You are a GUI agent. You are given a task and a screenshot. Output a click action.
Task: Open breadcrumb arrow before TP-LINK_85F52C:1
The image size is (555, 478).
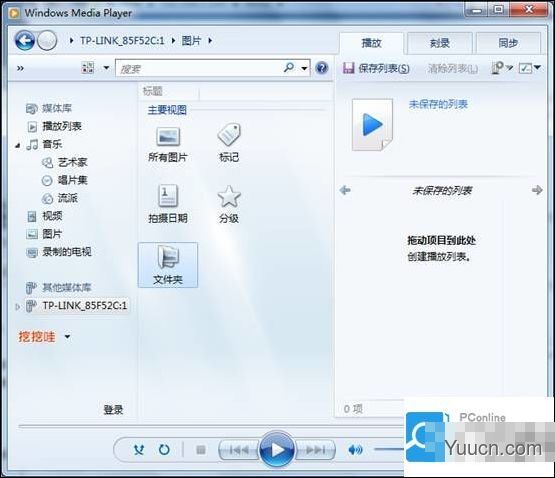(x=71, y=41)
